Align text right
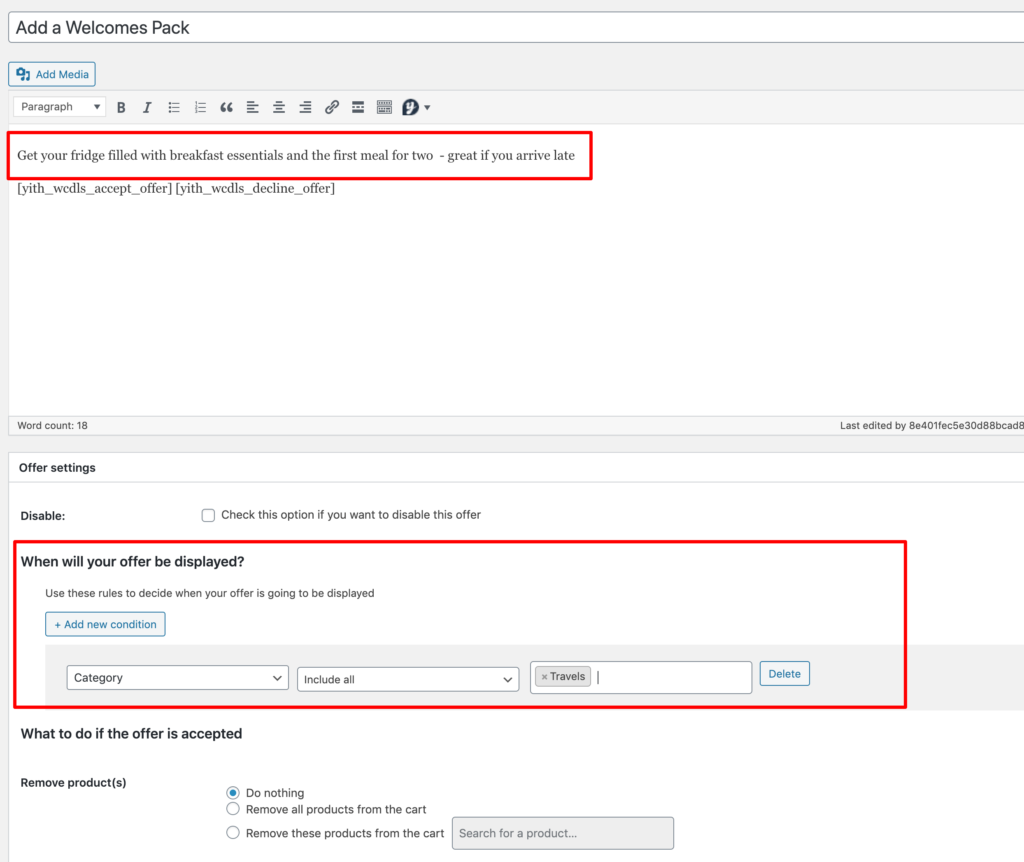The image size is (1024, 862). click(x=305, y=108)
